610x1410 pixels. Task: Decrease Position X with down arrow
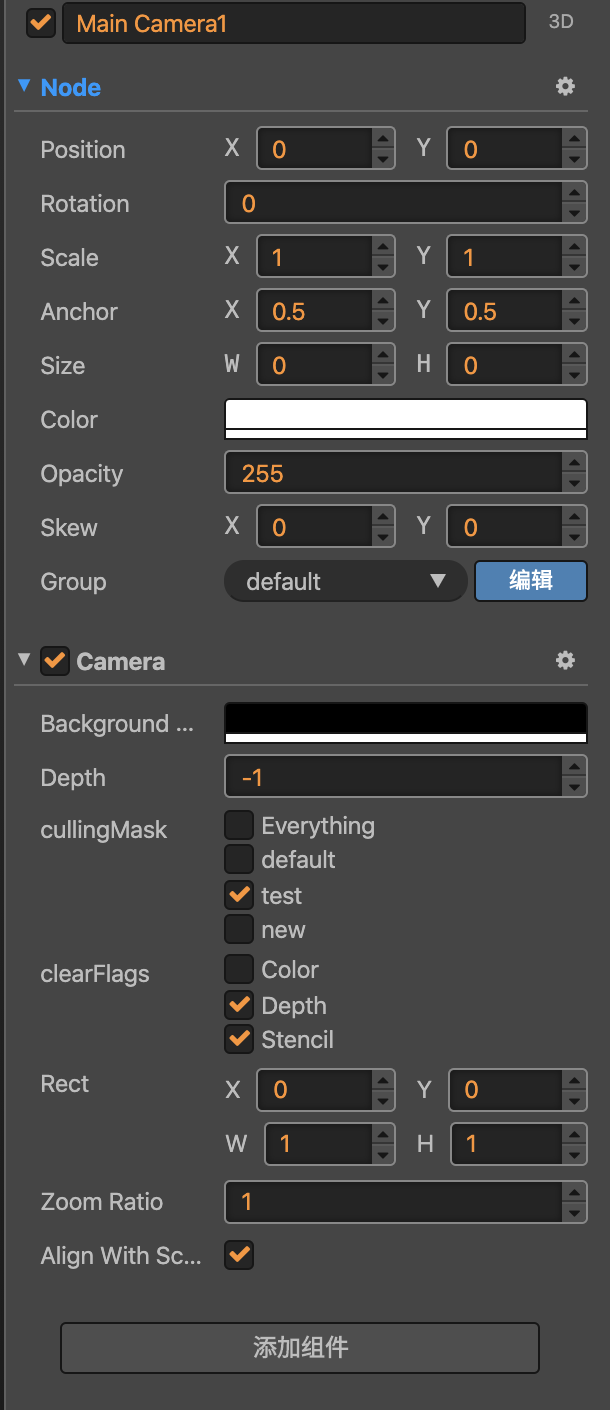[x=383, y=160]
